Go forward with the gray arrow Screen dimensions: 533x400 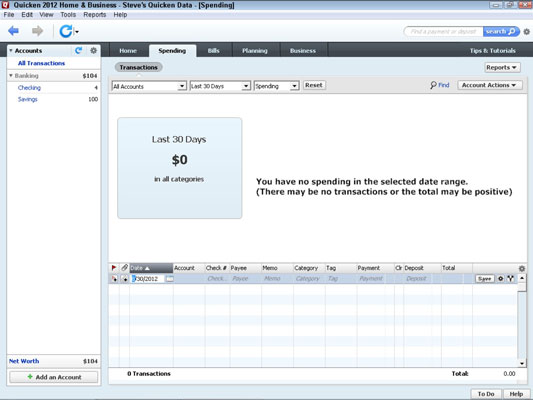37,31
